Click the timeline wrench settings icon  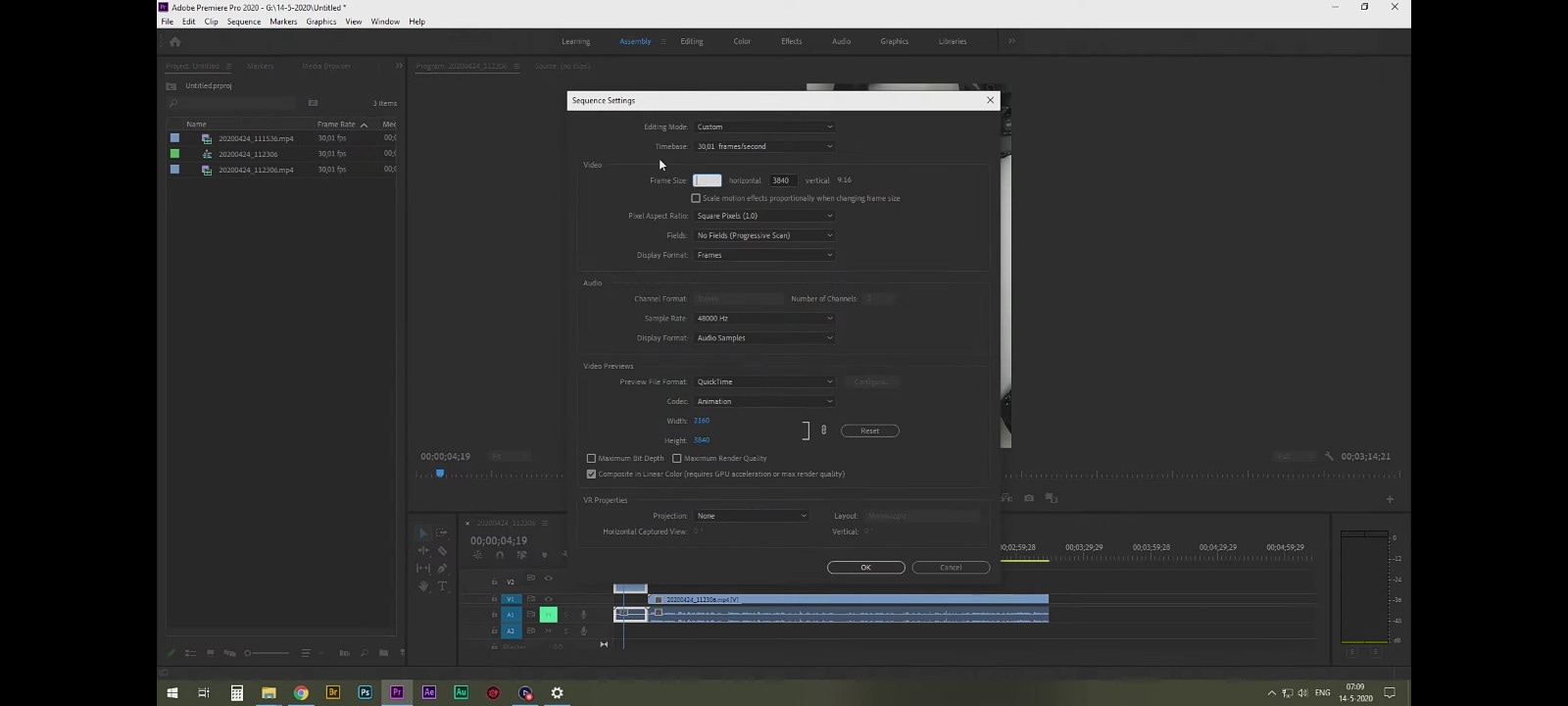[564, 555]
